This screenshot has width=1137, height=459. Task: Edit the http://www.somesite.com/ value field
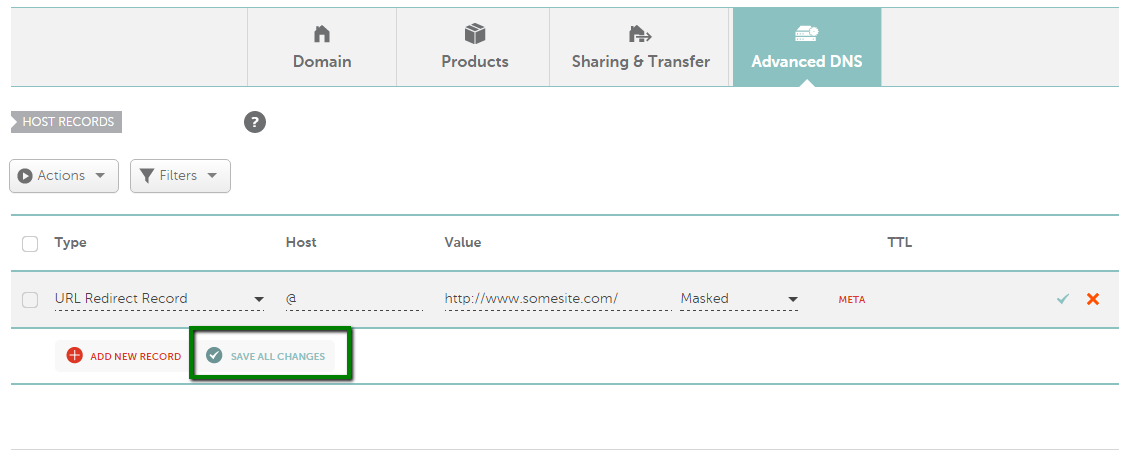pos(558,299)
